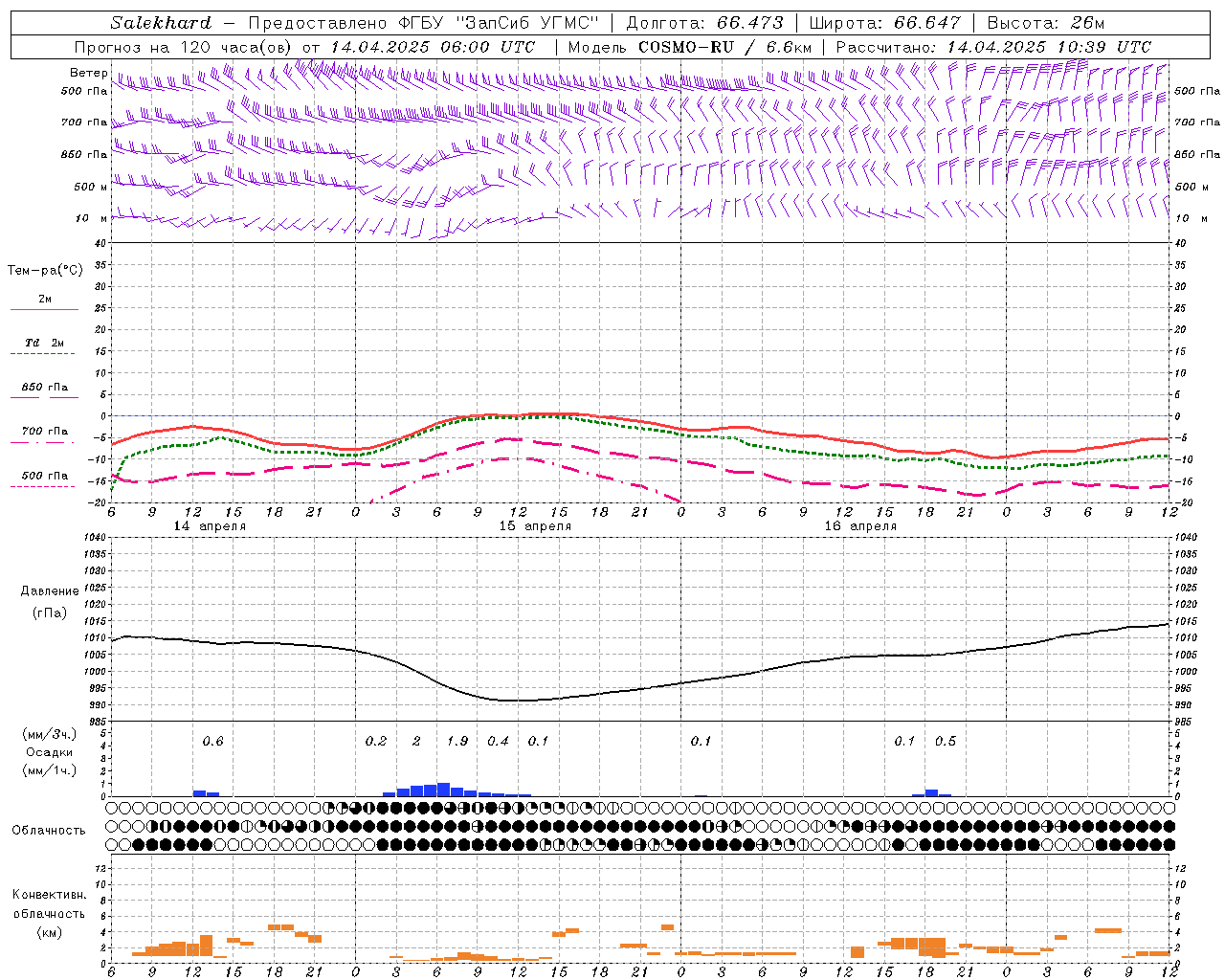The image size is (1225, 980).
Task: Click the (мм/1ч.) hourly unit label
Action: (x=50, y=770)
